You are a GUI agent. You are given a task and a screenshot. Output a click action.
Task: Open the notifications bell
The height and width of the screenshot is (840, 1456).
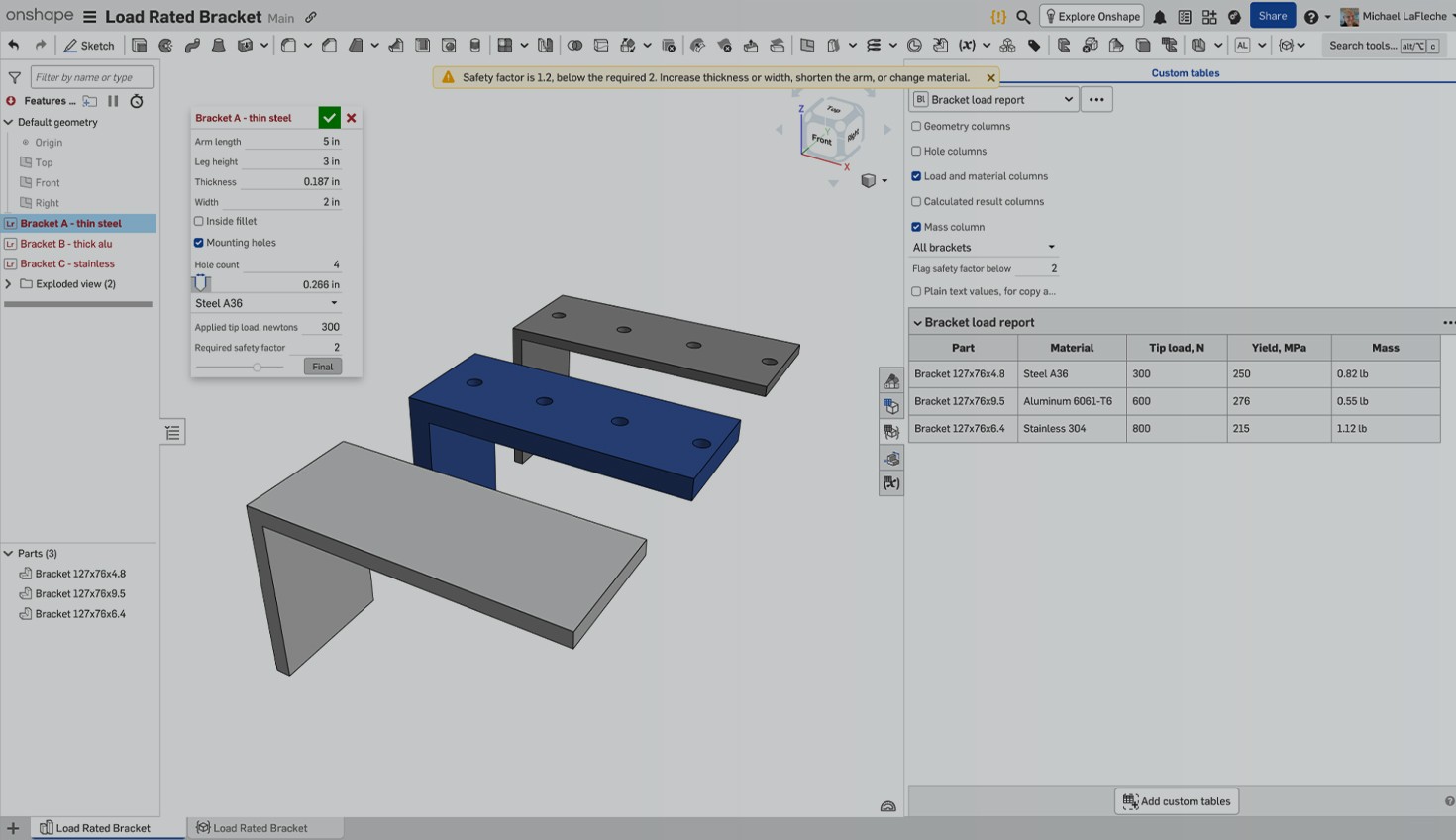(1160, 17)
